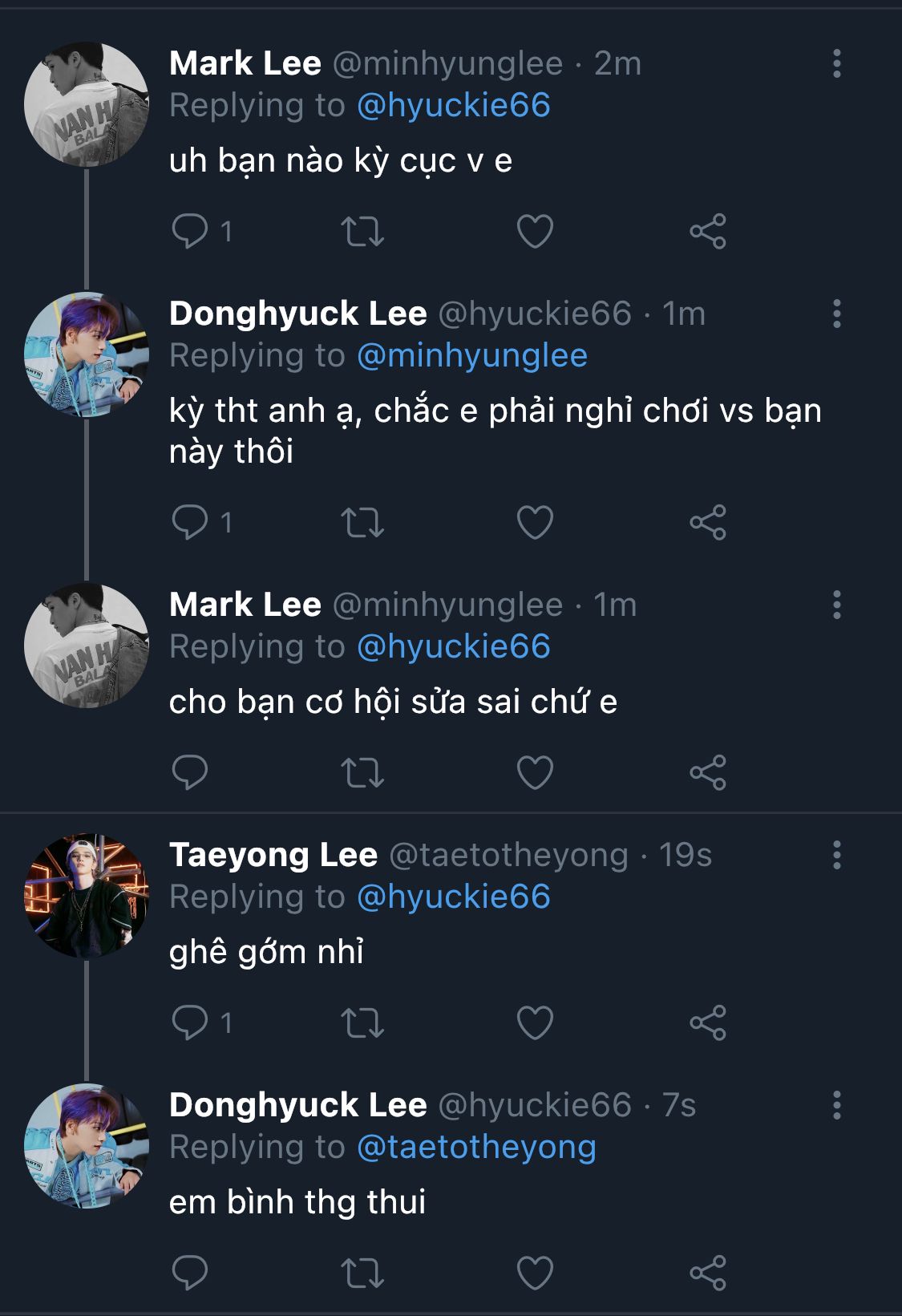Share Taeyong Lee's 'ghê gớm nhỉ' tweet

[x=707, y=1022]
